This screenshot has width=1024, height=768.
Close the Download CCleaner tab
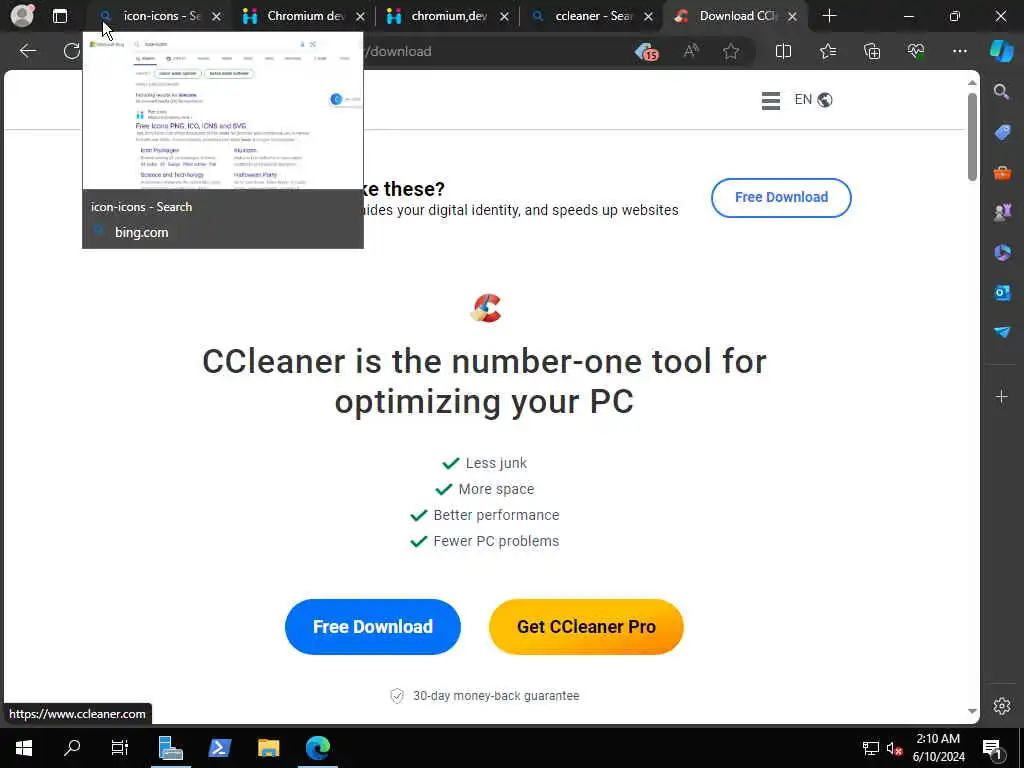coord(792,16)
